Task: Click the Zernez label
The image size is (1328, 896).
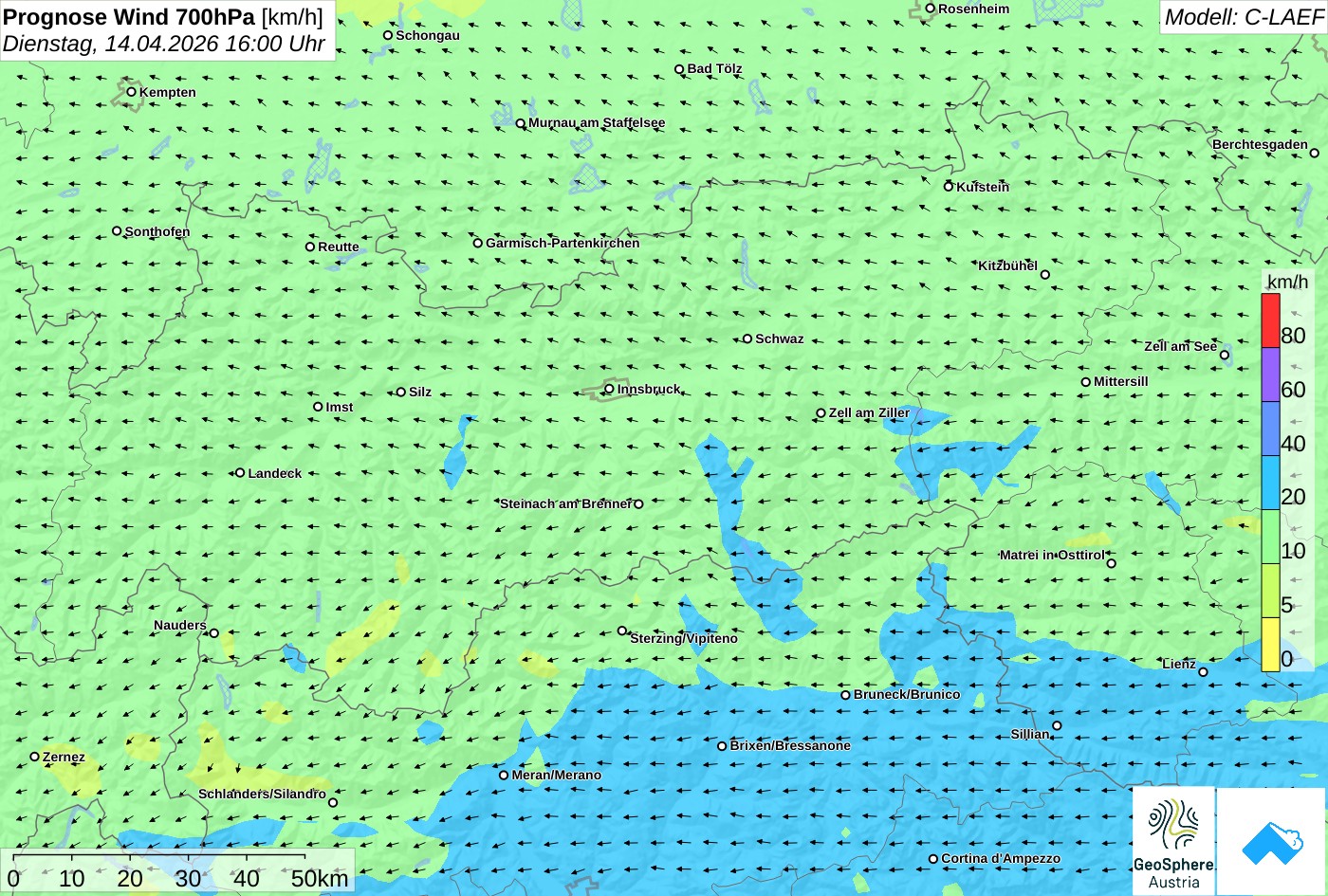Action: pyautogui.click(x=64, y=757)
